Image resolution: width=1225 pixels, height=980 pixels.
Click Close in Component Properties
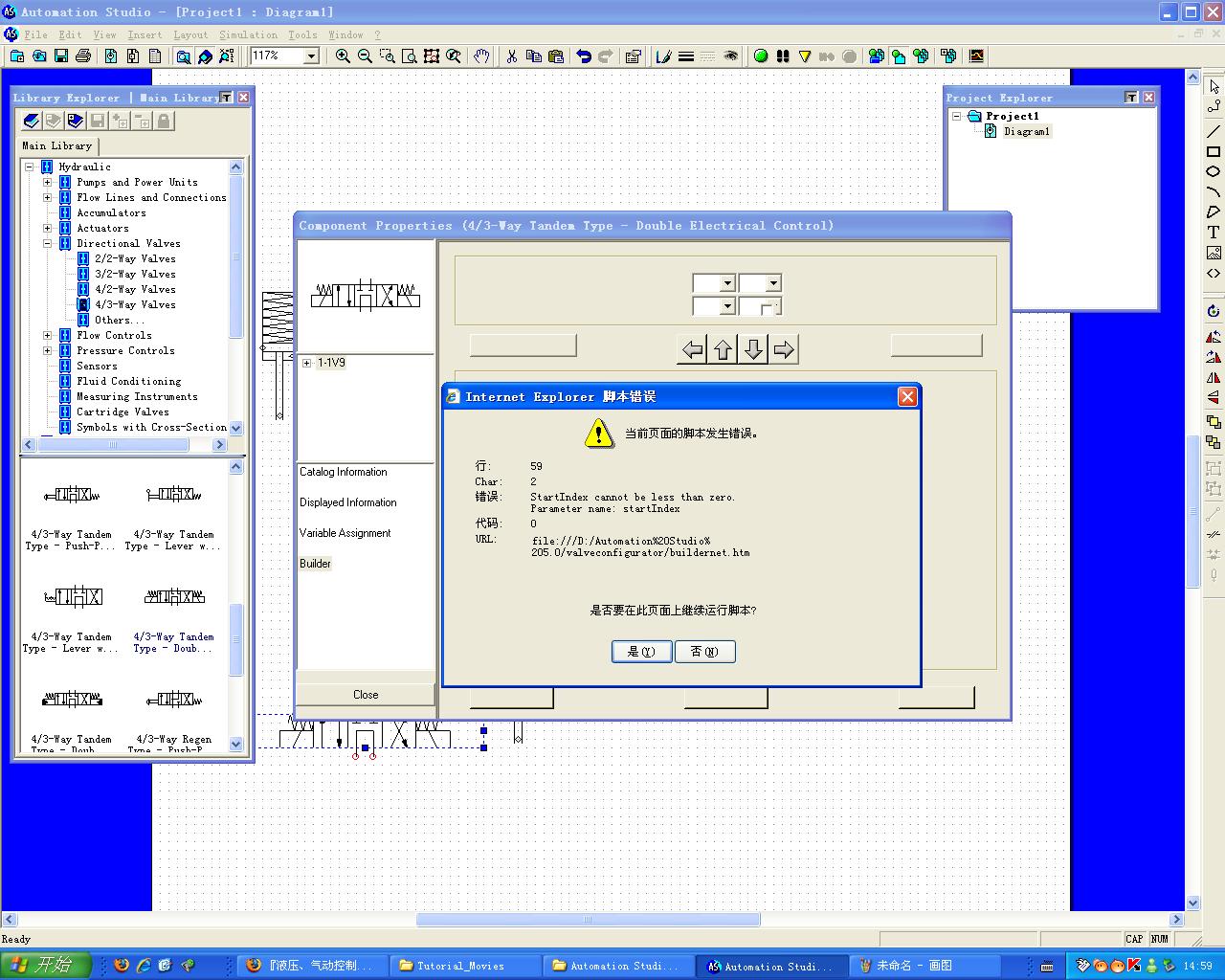coord(366,695)
